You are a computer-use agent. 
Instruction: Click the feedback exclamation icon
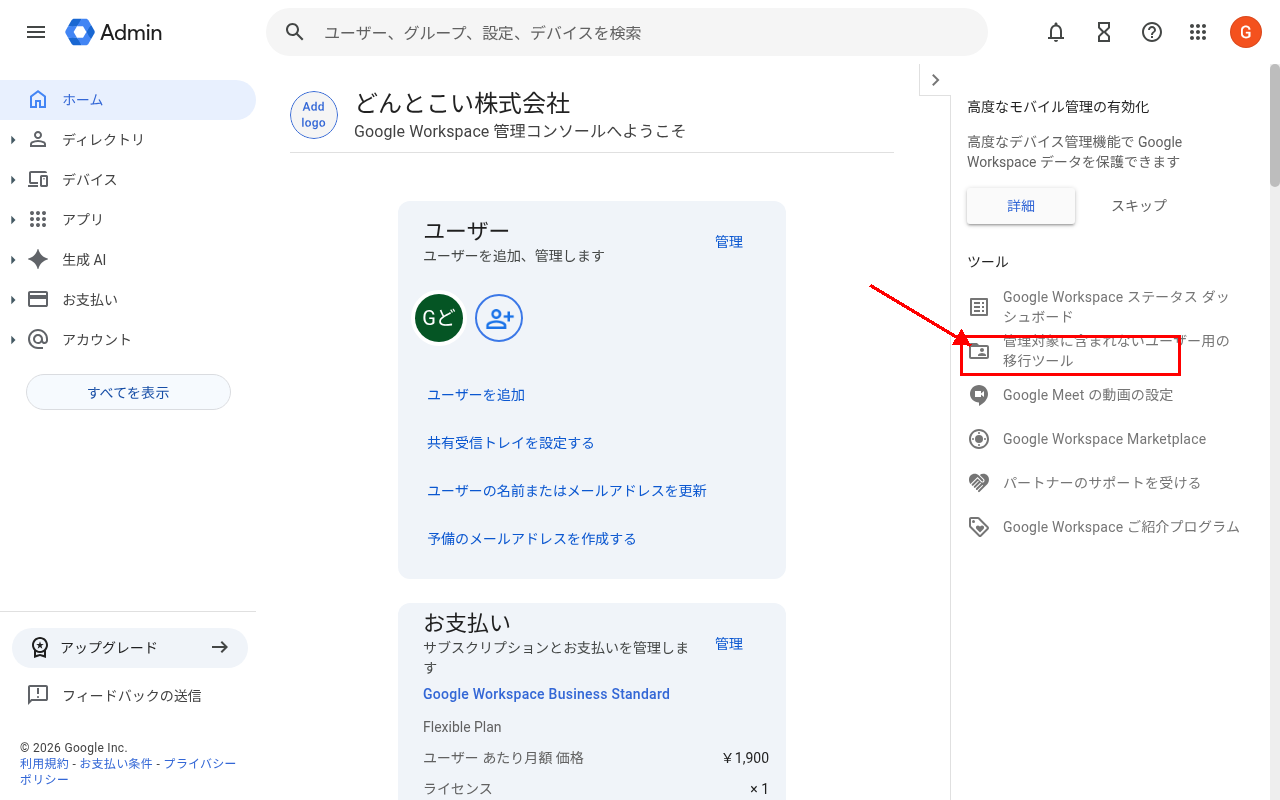tap(38, 694)
